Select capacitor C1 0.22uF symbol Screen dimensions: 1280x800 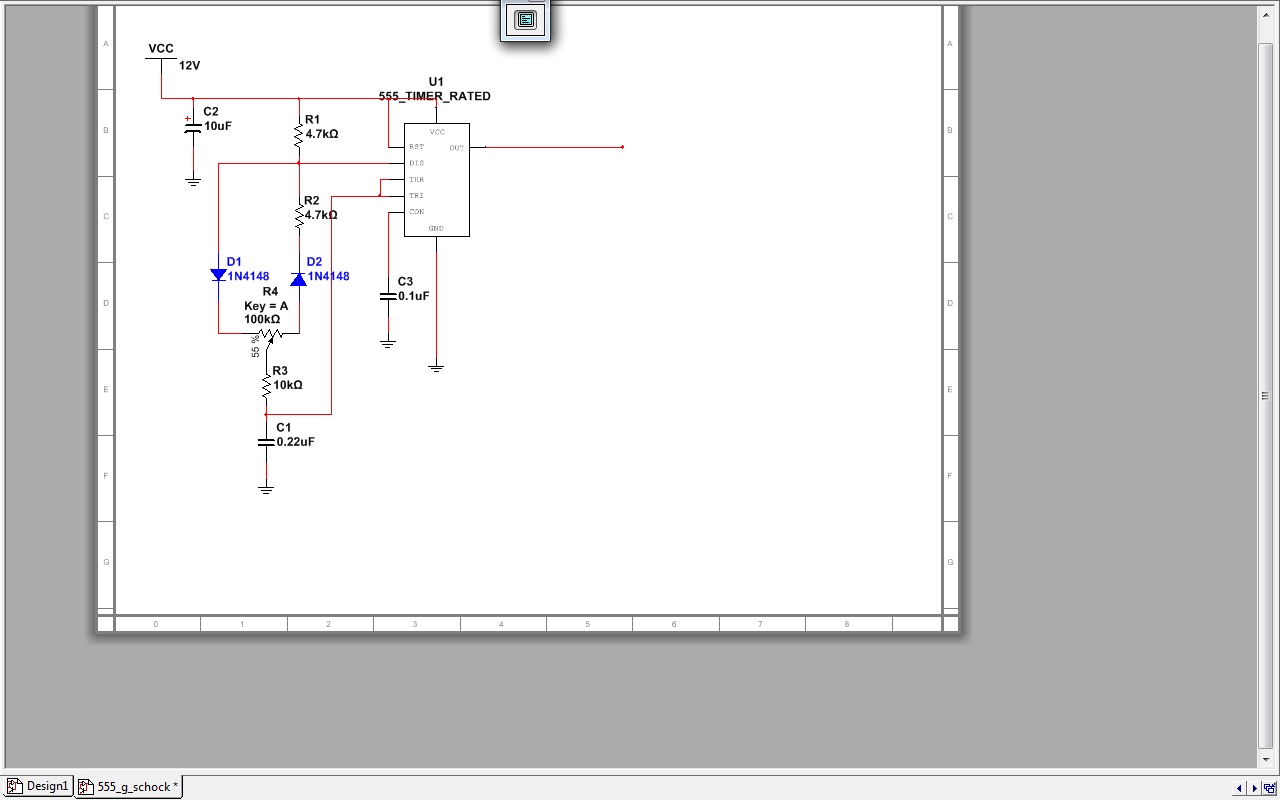click(266, 441)
